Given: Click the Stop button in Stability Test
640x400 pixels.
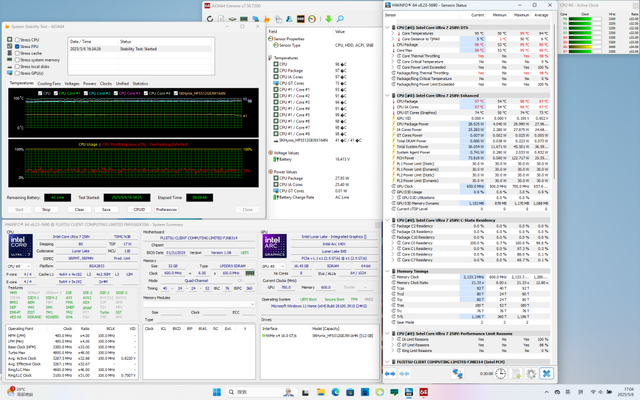Looking at the screenshot, I should coord(46,209).
